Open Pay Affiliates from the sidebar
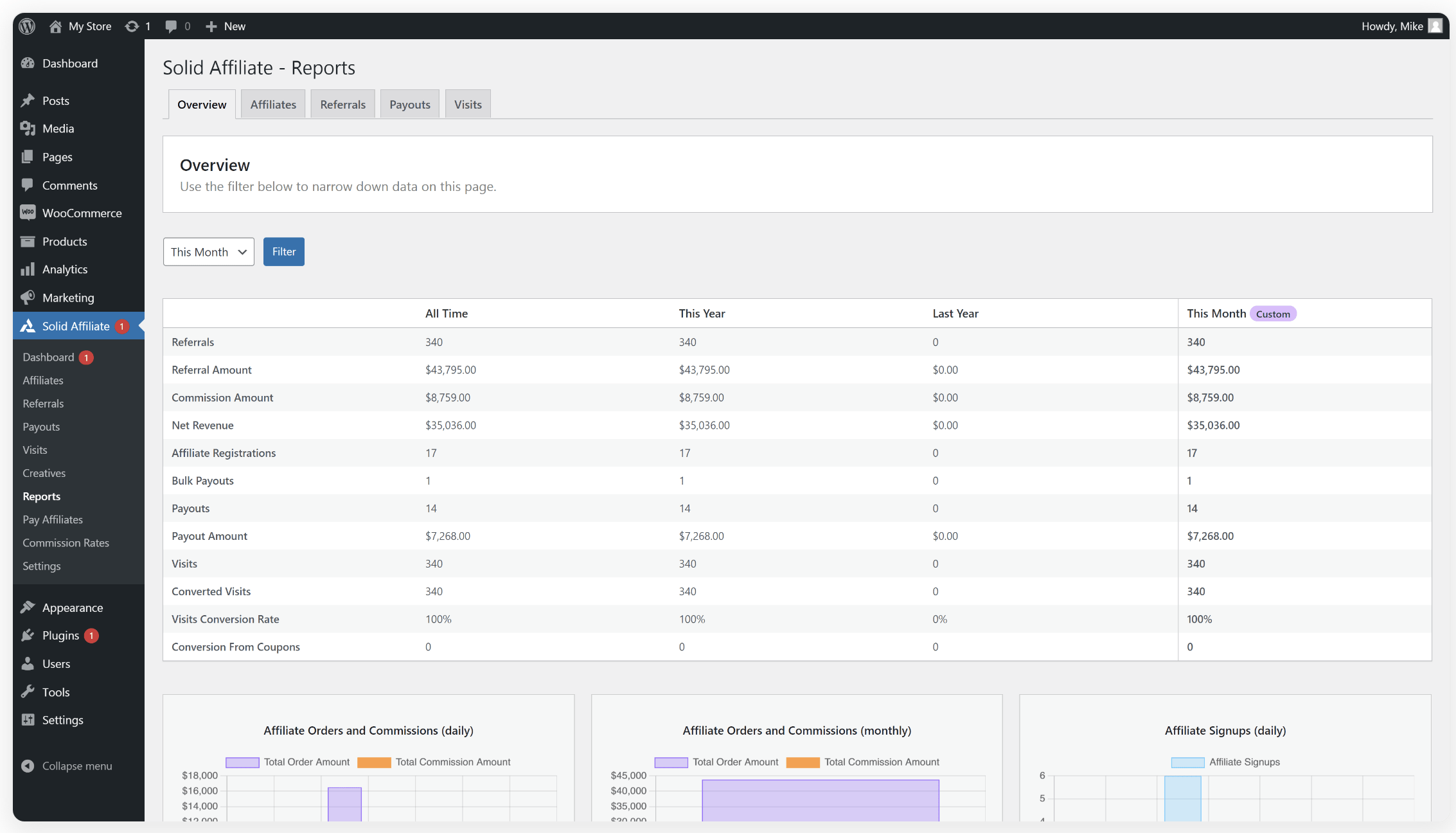The image size is (1456, 833). click(x=53, y=519)
